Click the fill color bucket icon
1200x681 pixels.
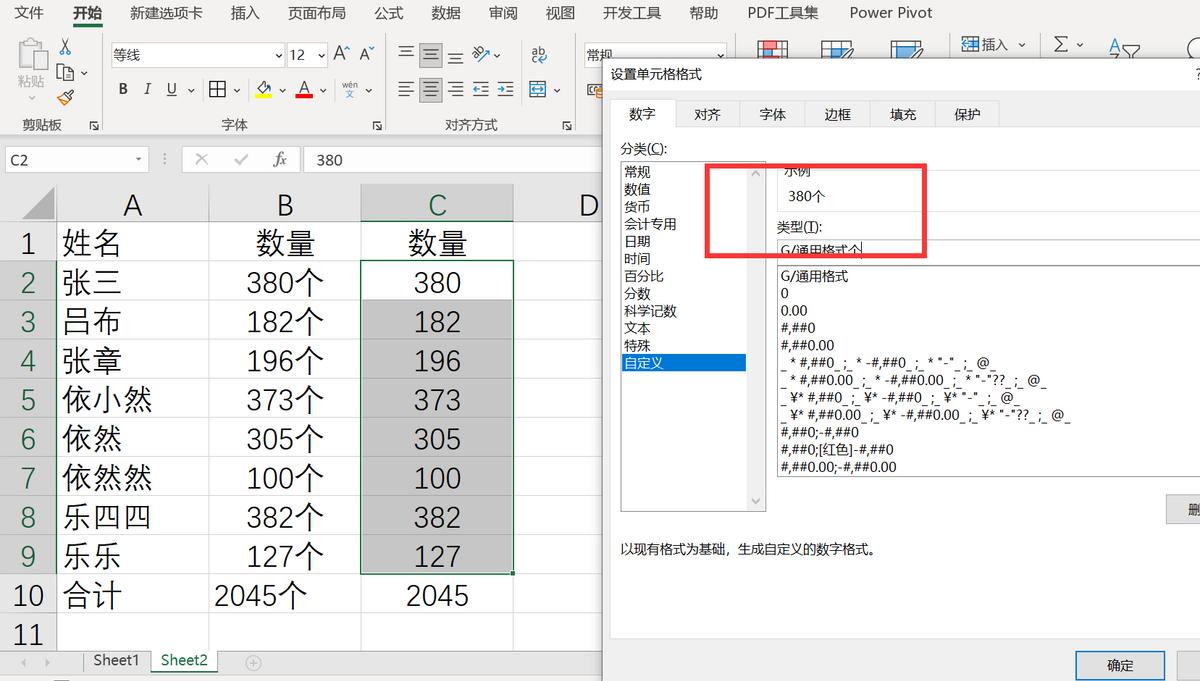point(262,89)
